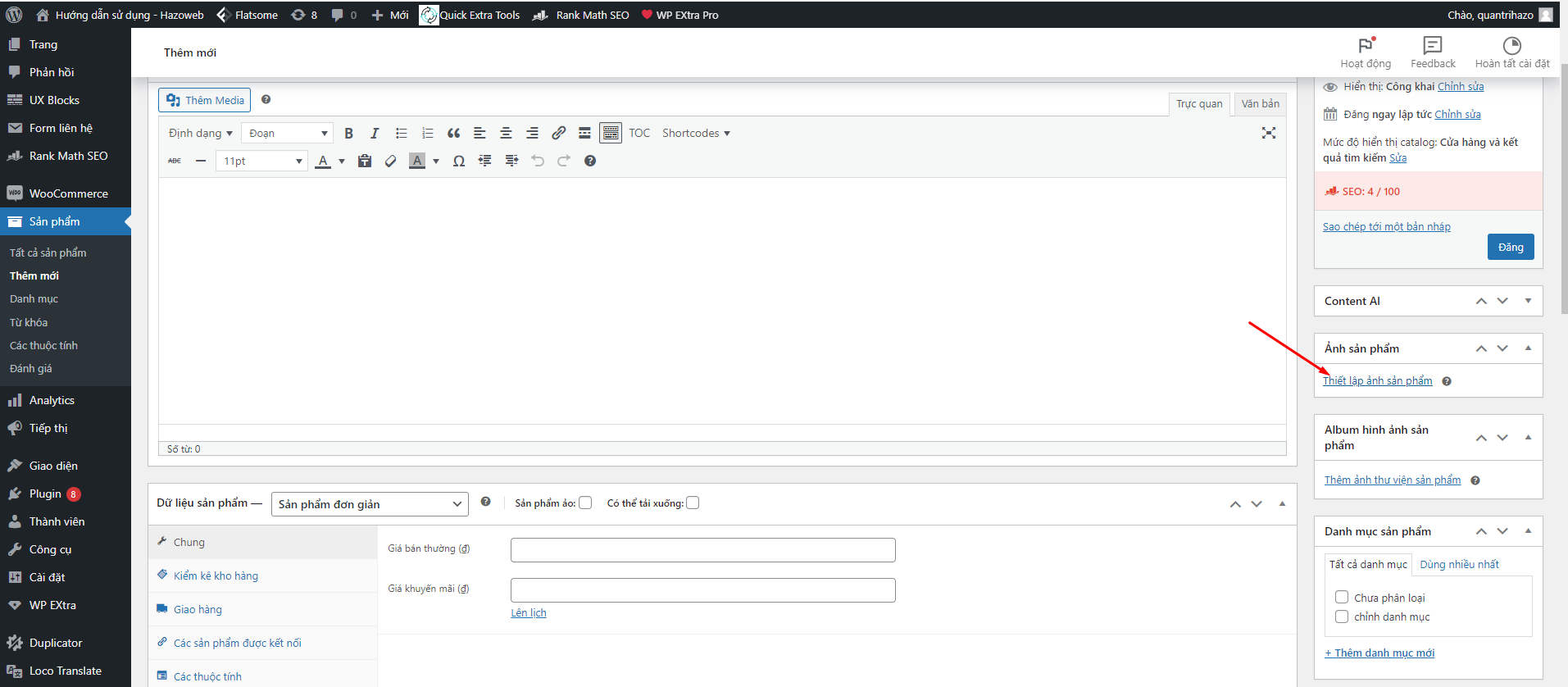Switch to the Văn bản editor tab
This screenshot has width=1568, height=687.
[1259, 104]
